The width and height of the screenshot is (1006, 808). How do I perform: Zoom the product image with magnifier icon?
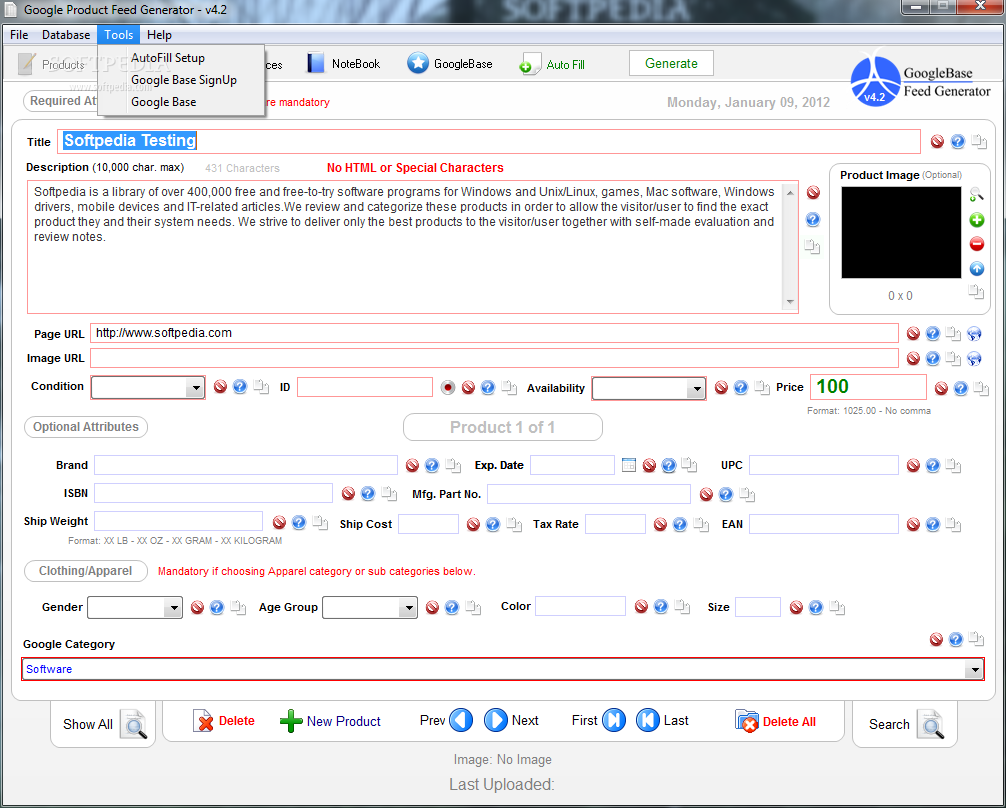coord(976,194)
